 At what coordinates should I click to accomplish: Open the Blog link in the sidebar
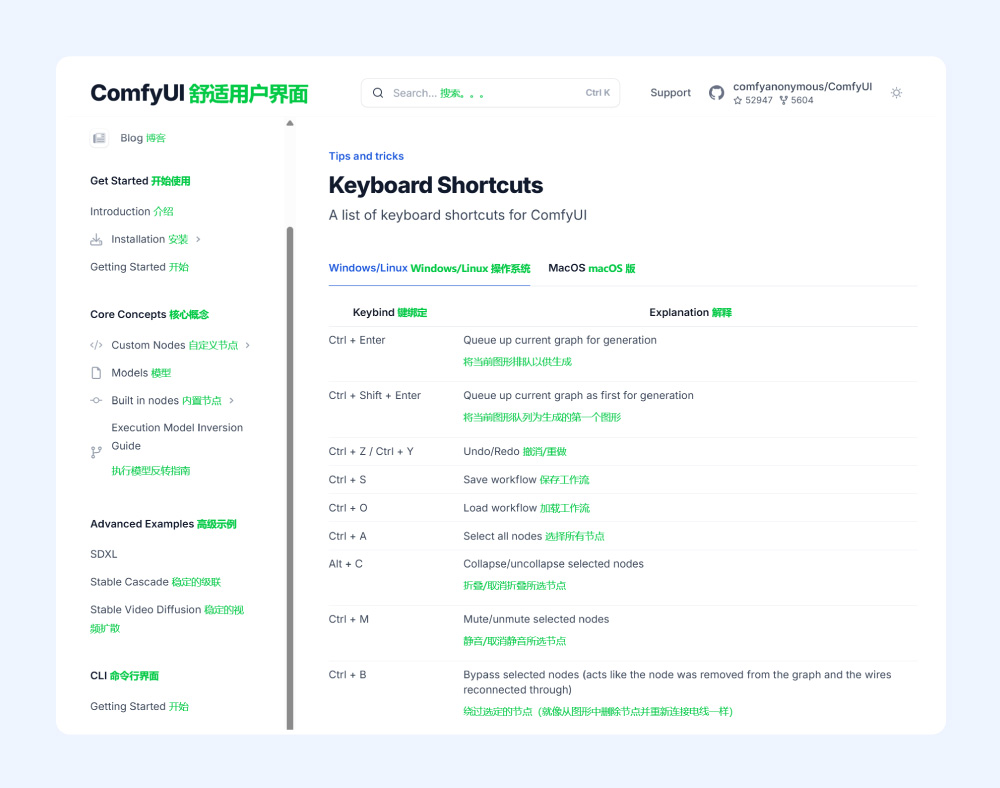(143, 138)
